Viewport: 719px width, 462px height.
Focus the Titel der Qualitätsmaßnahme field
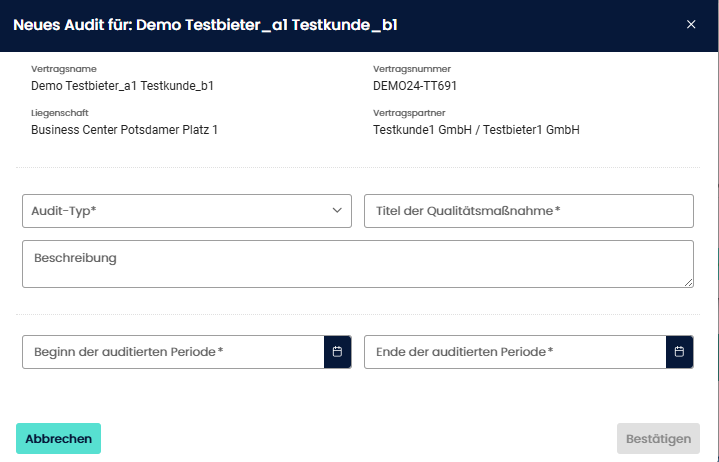[x=528, y=211]
